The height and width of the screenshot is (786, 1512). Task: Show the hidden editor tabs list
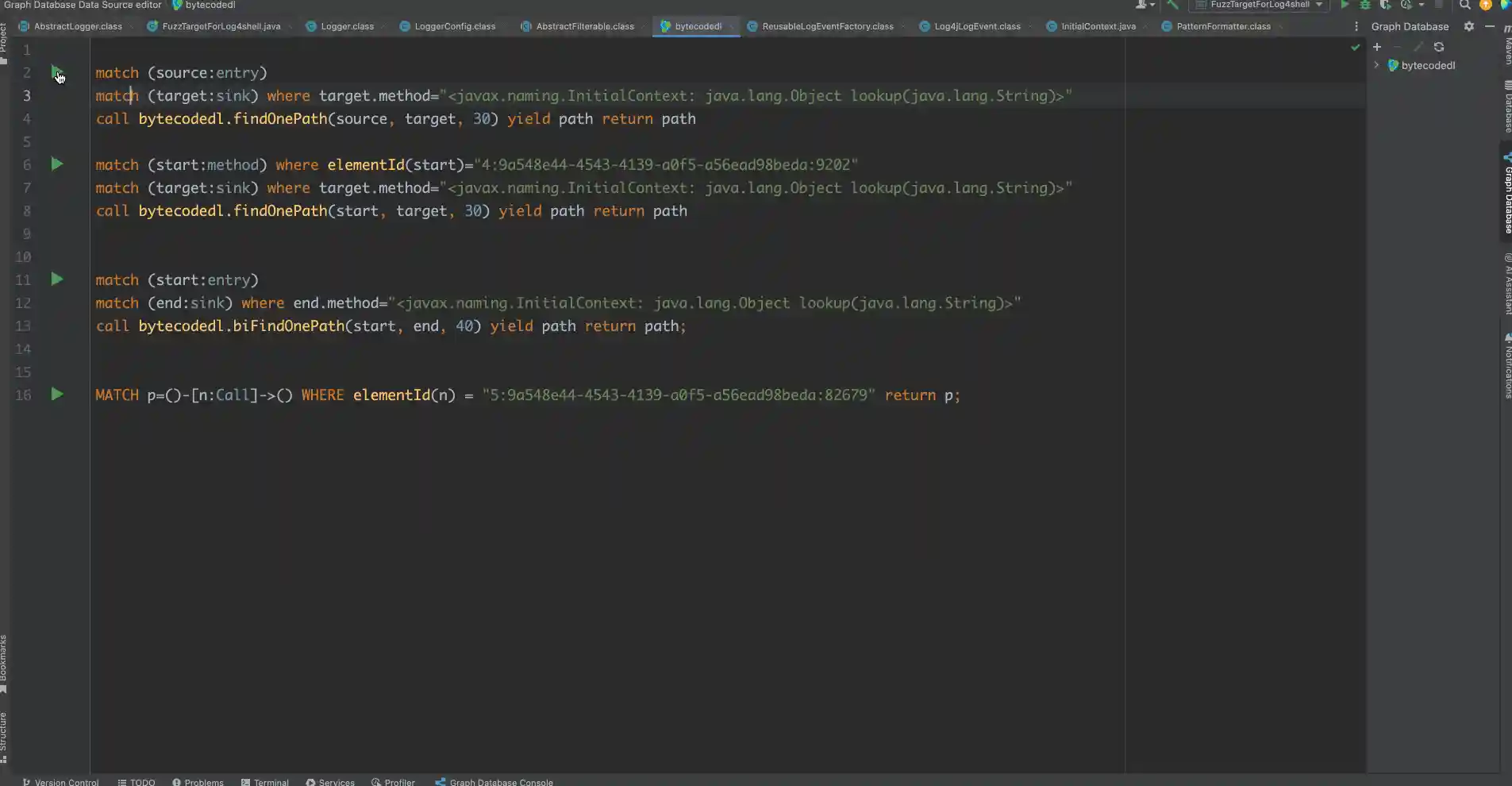pyautogui.click(x=1356, y=26)
